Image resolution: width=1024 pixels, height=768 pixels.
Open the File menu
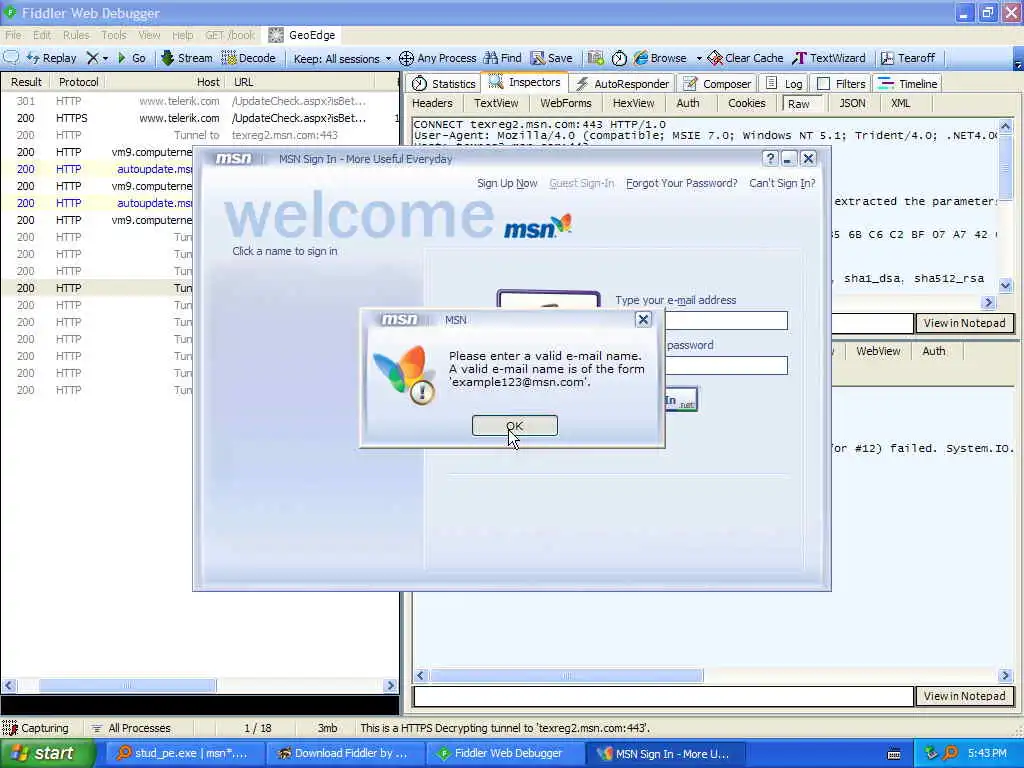pyautogui.click(x=13, y=35)
